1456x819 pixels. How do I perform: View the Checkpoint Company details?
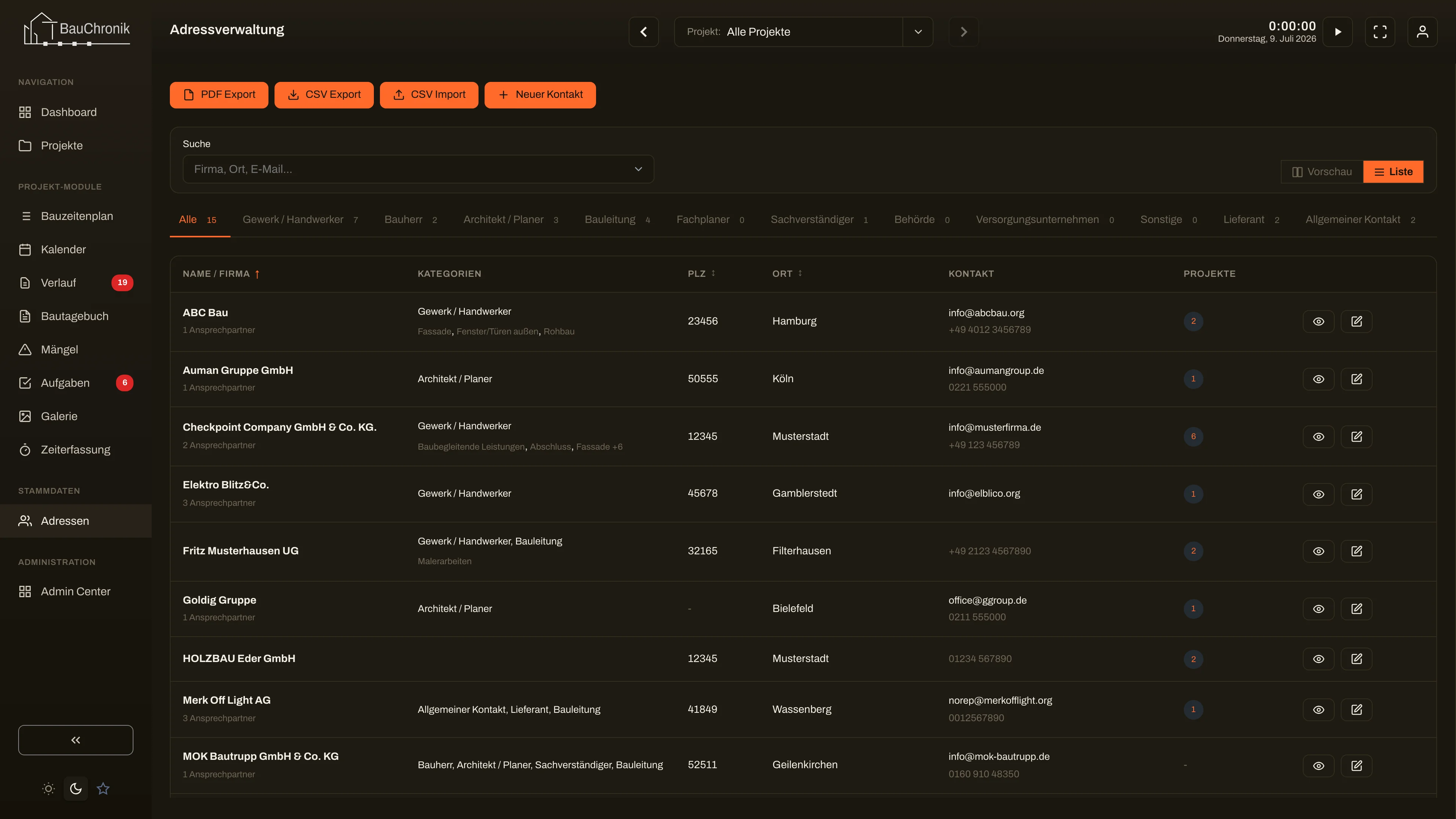[x=1319, y=436]
